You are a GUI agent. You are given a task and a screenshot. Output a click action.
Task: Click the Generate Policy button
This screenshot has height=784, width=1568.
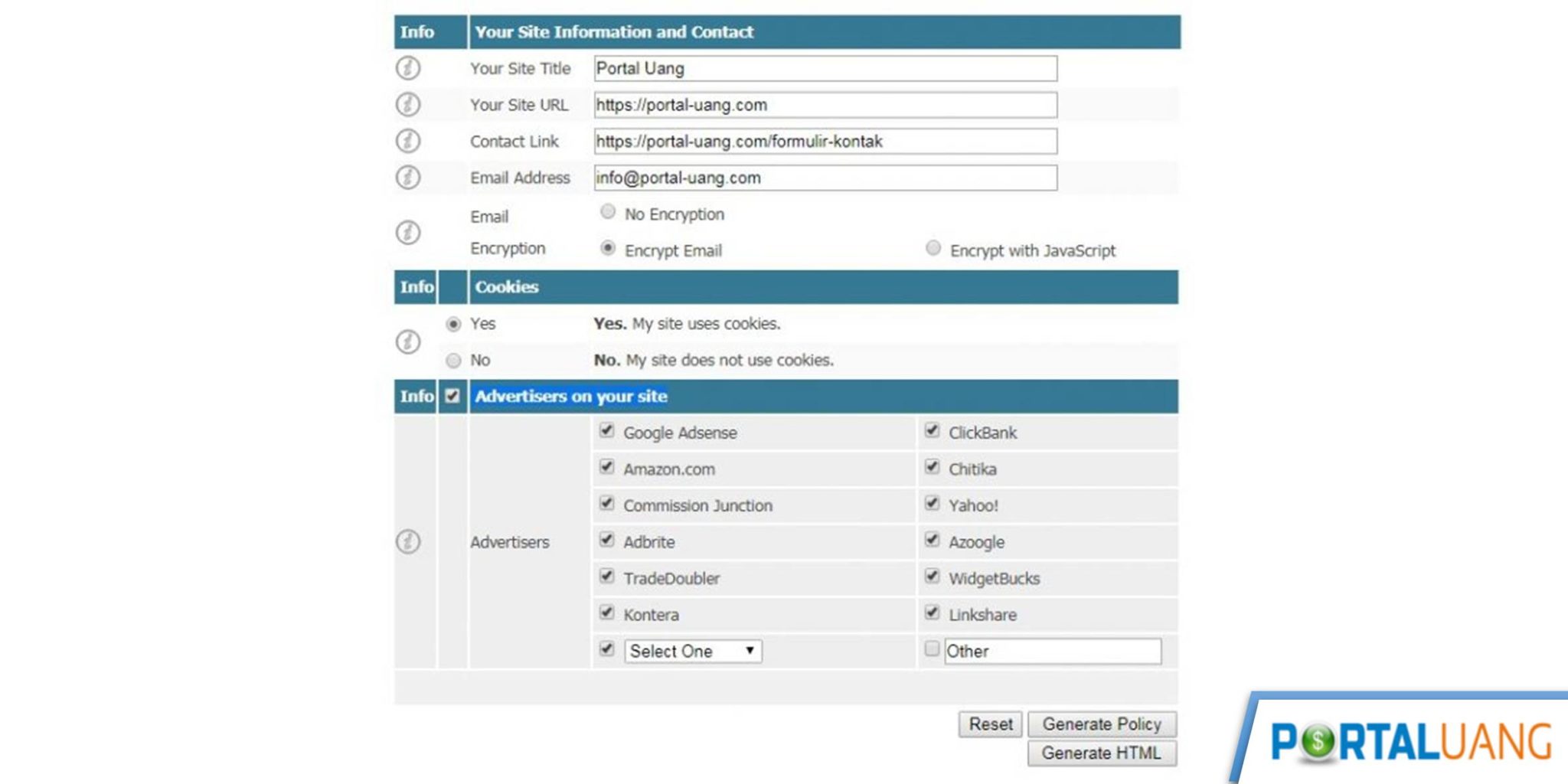pos(1101,724)
